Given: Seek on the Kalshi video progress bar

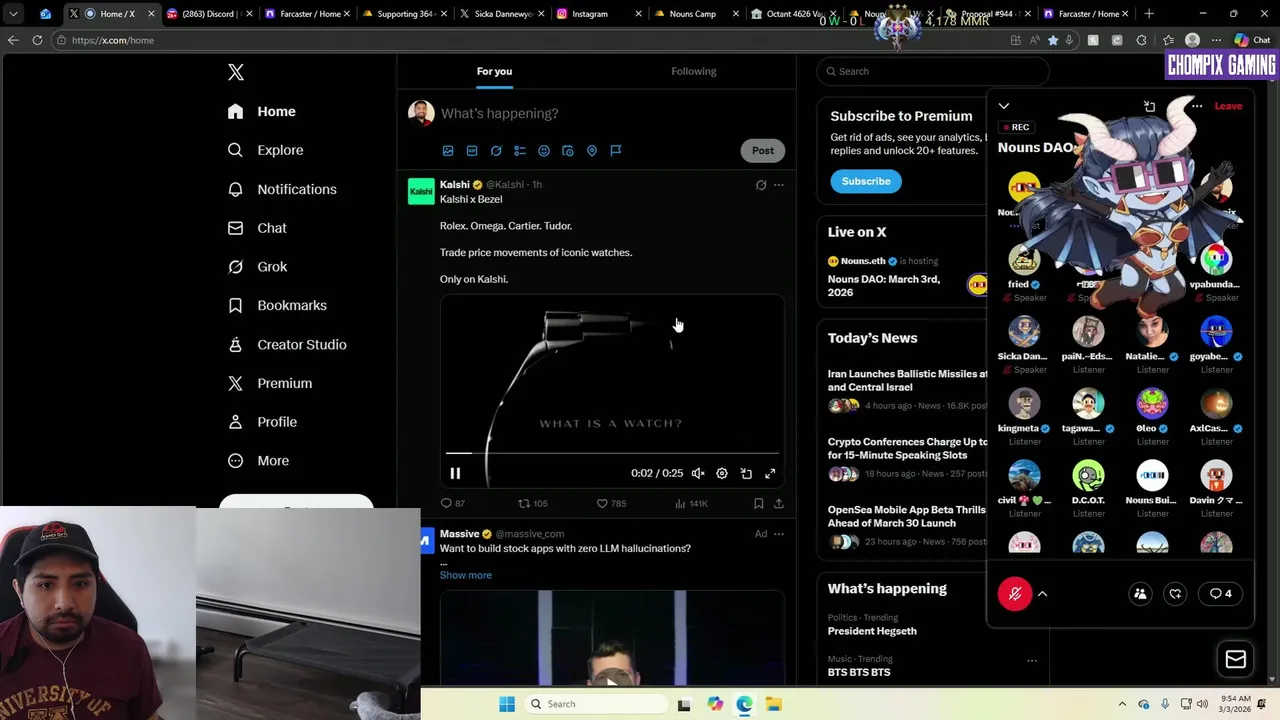Looking at the screenshot, I should (612, 453).
